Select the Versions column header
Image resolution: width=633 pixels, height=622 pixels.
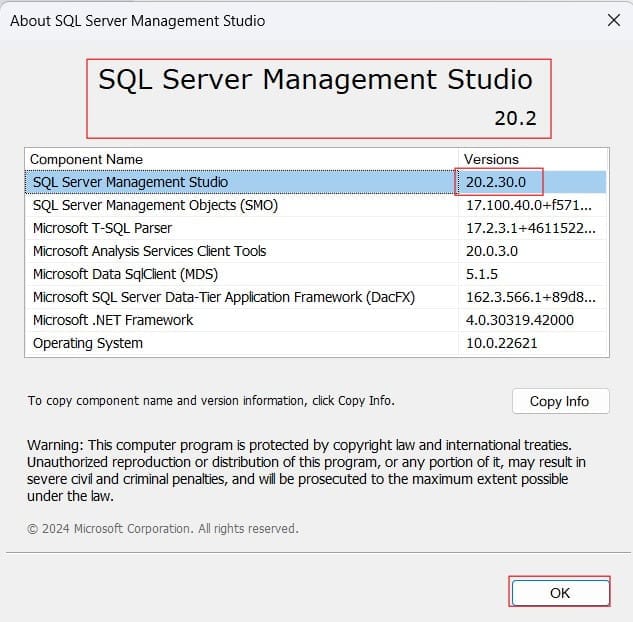tap(533, 159)
